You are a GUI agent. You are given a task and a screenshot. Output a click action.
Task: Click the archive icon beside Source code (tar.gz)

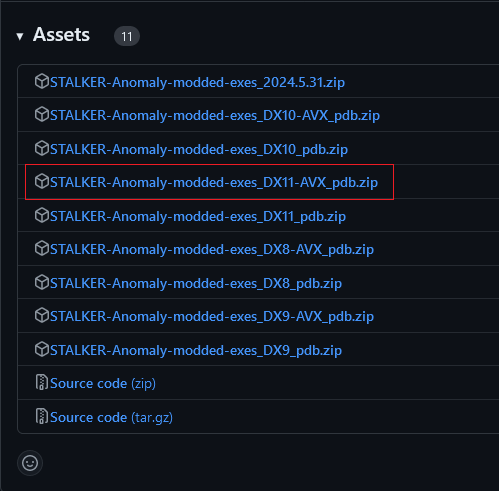click(x=42, y=417)
